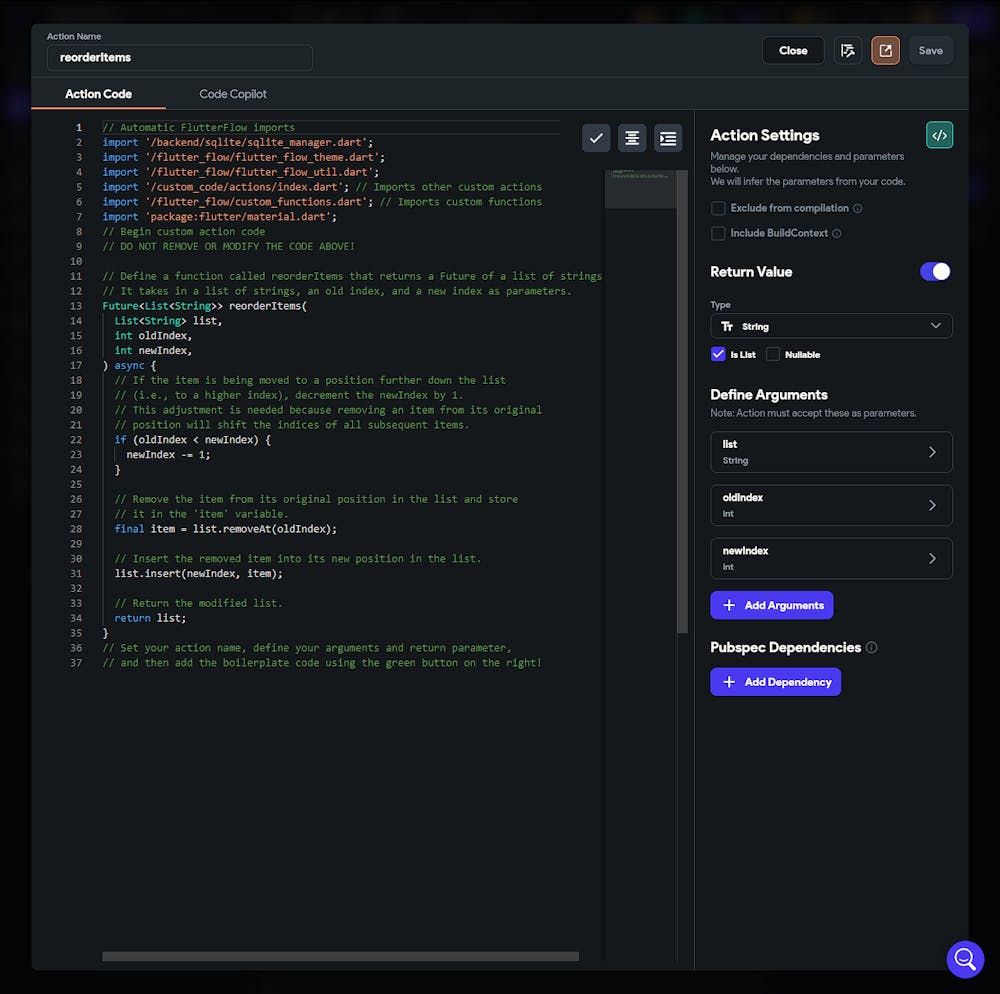Expand the newIndex argument row
This screenshot has height=994, width=1000.
click(x=831, y=558)
